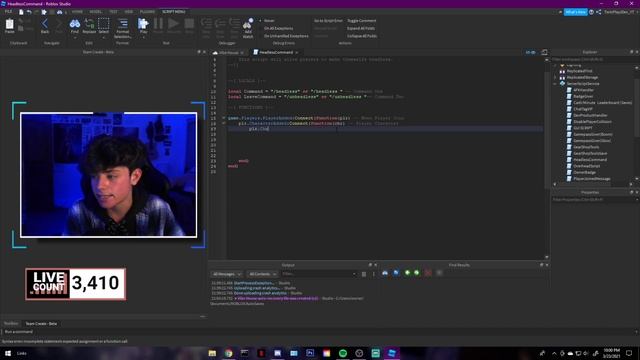Switch to the HeadlessCommand script tab
This screenshot has width=640, height=360.
[276, 52]
